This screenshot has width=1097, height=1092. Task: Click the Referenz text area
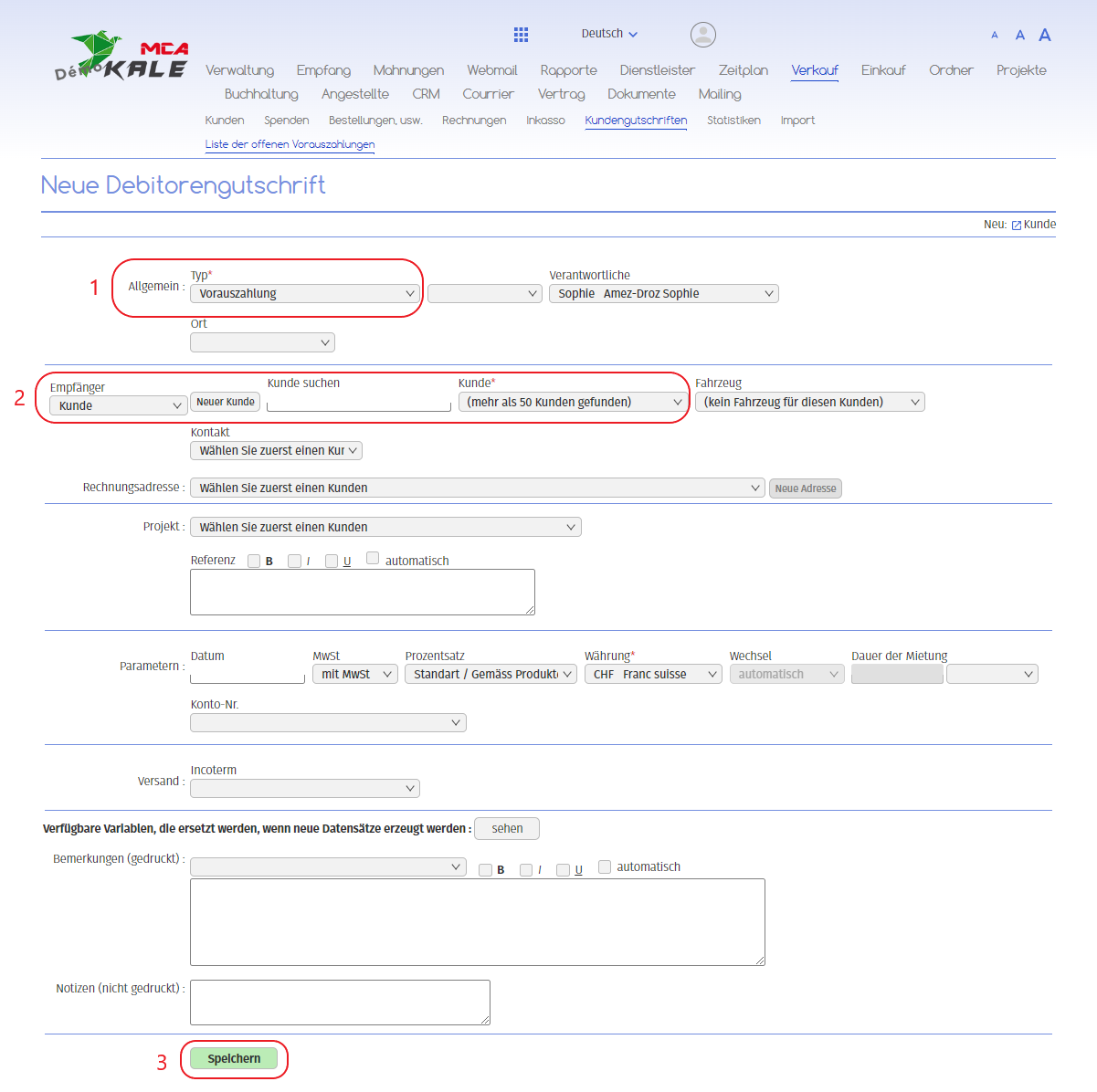click(x=363, y=592)
